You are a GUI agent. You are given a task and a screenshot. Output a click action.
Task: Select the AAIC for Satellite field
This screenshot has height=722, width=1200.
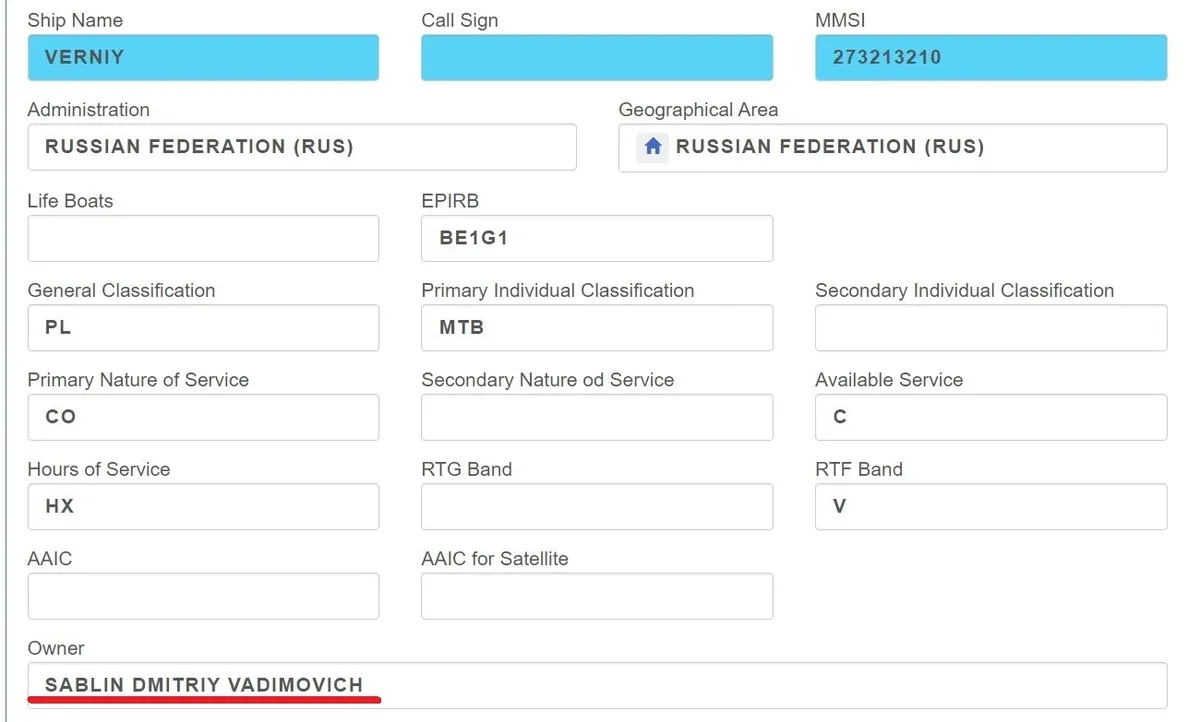coord(597,596)
